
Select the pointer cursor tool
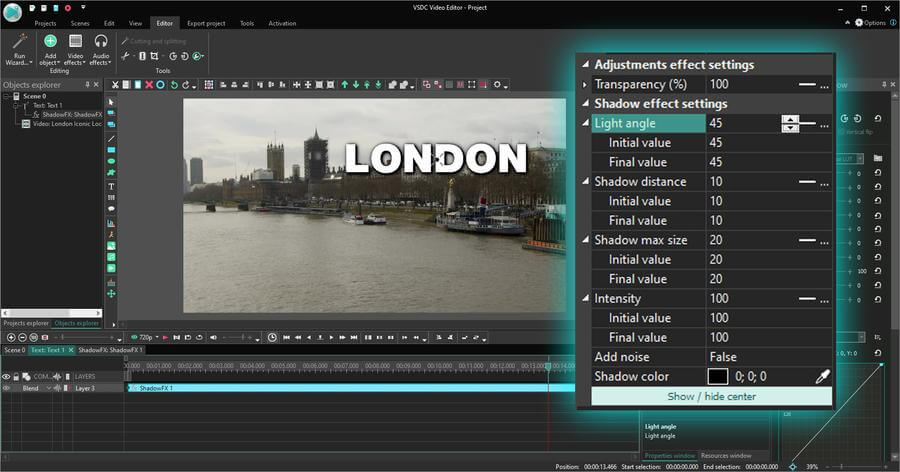pyautogui.click(x=111, y=102)
